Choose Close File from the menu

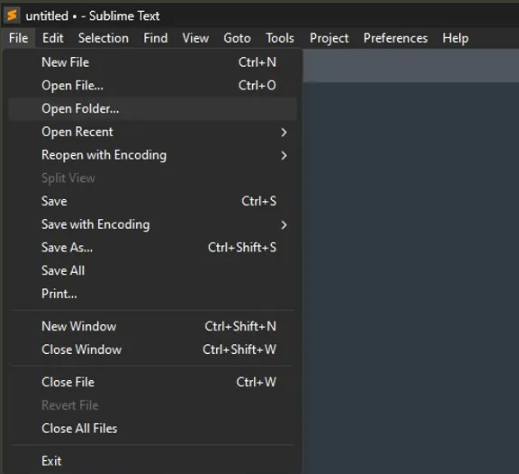(x=152, y=382)
